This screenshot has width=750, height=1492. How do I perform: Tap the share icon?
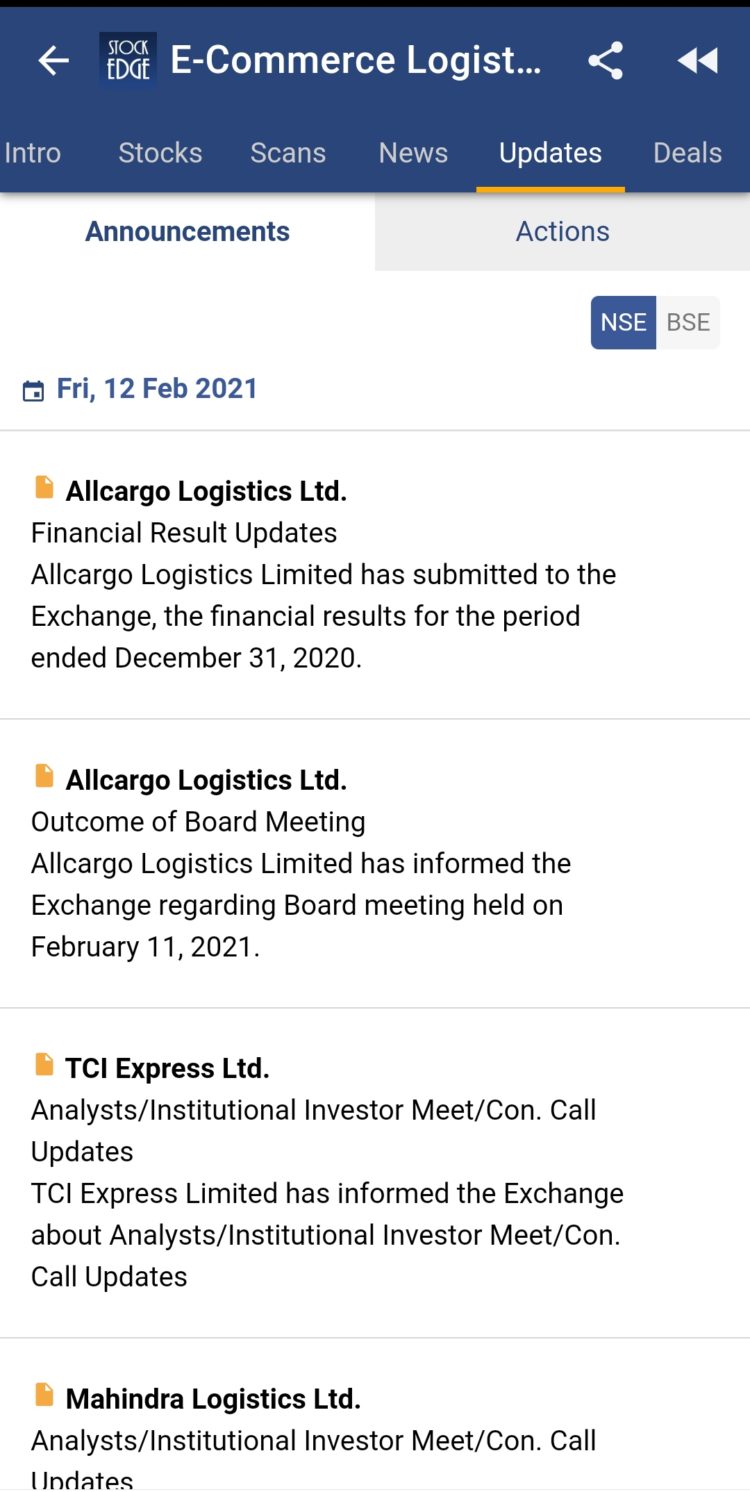pos(605,61)
